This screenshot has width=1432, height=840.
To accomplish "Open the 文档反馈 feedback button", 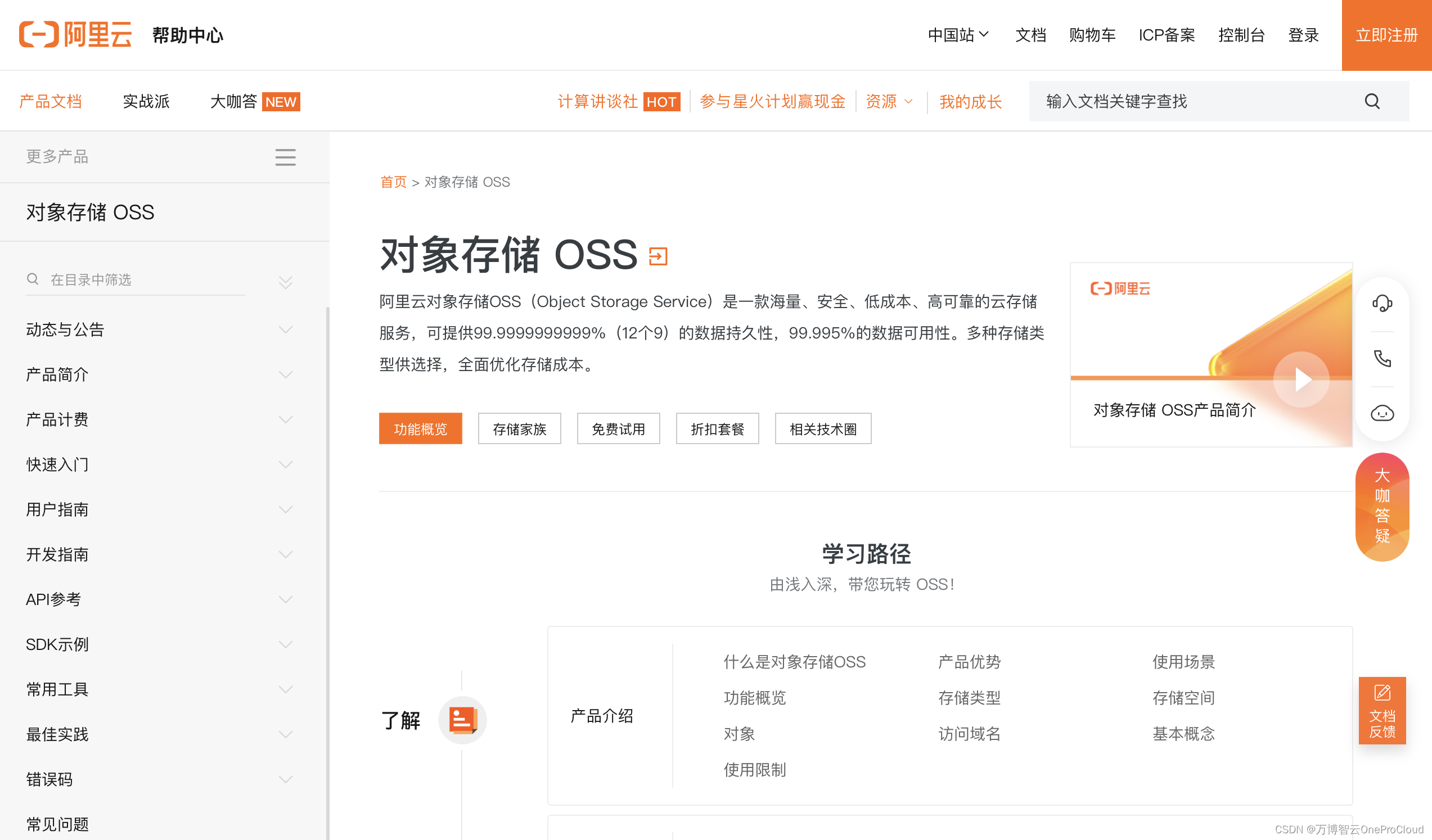I will pyautogui.click(x=1381, y=710).
